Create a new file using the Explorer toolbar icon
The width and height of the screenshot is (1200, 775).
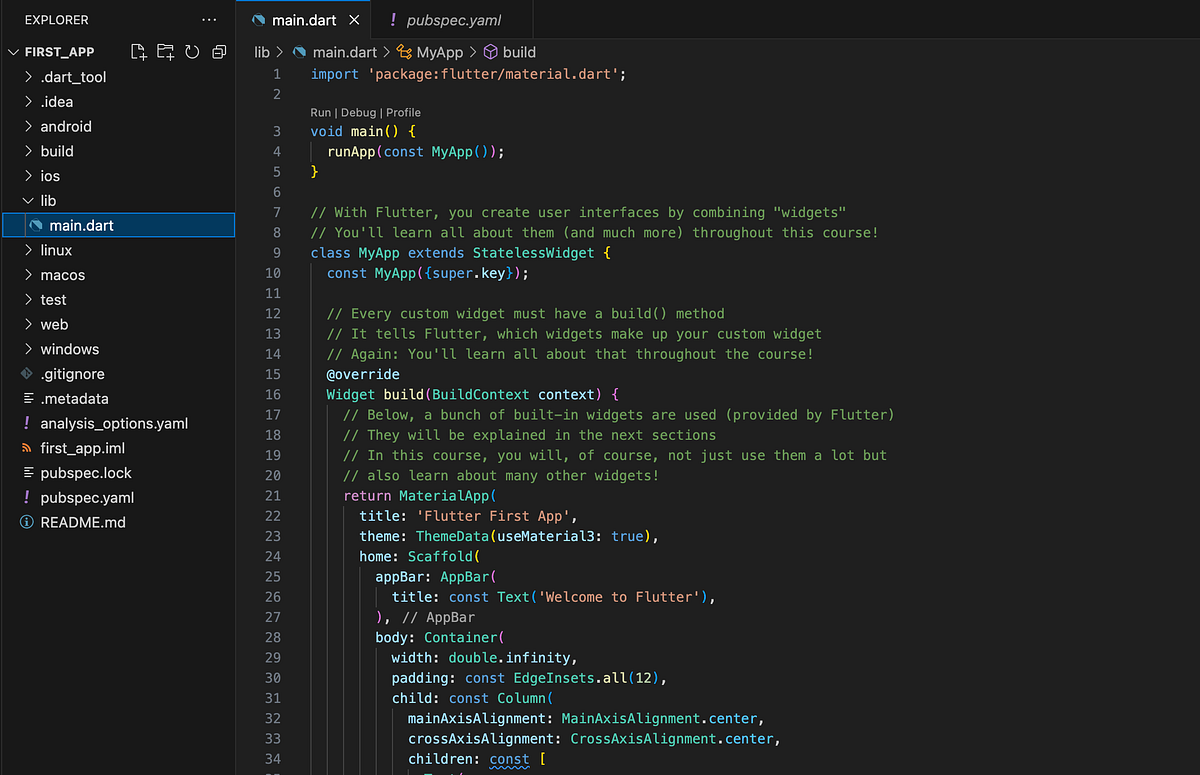tap(140, 51)
